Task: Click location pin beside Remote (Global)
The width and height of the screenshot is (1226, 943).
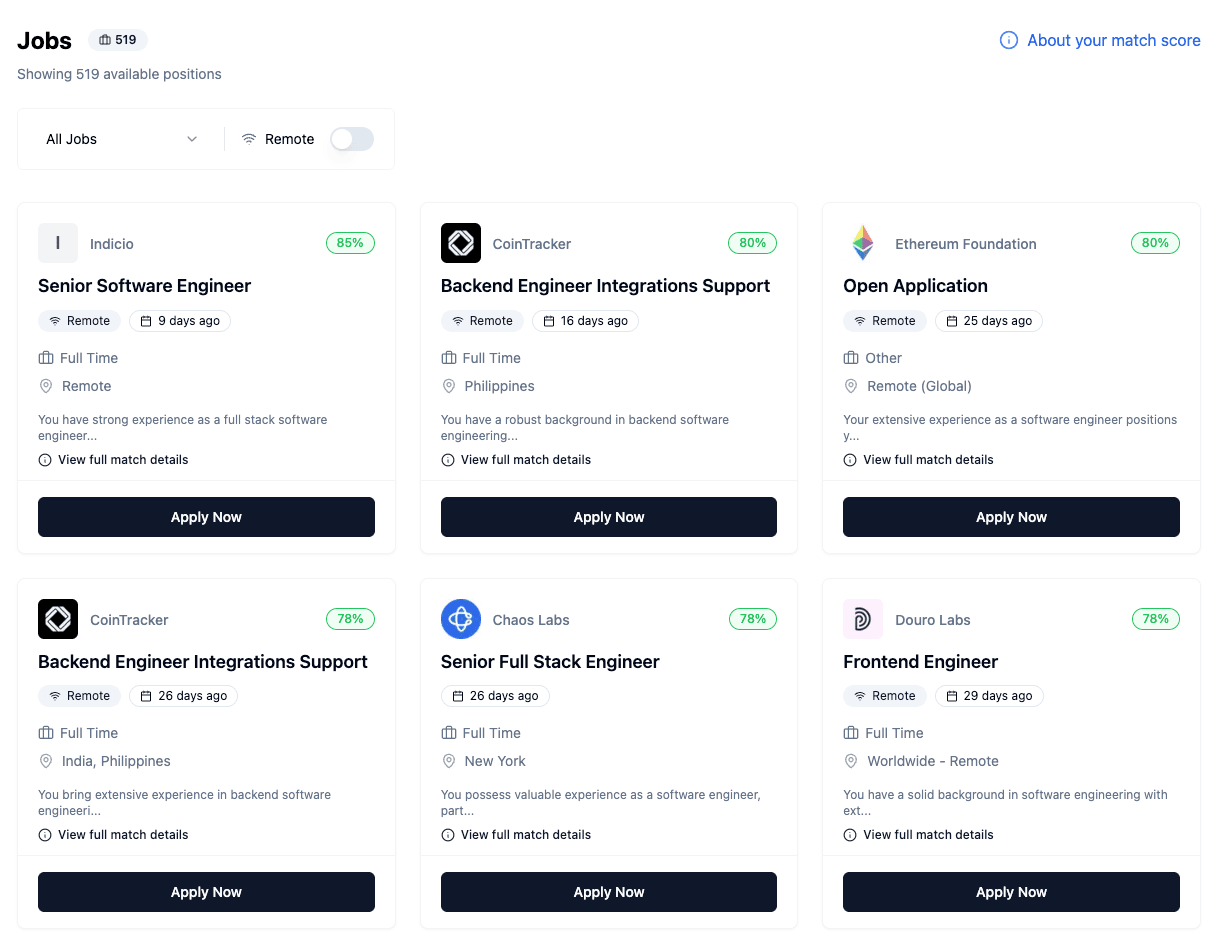Action: (851, 386)
